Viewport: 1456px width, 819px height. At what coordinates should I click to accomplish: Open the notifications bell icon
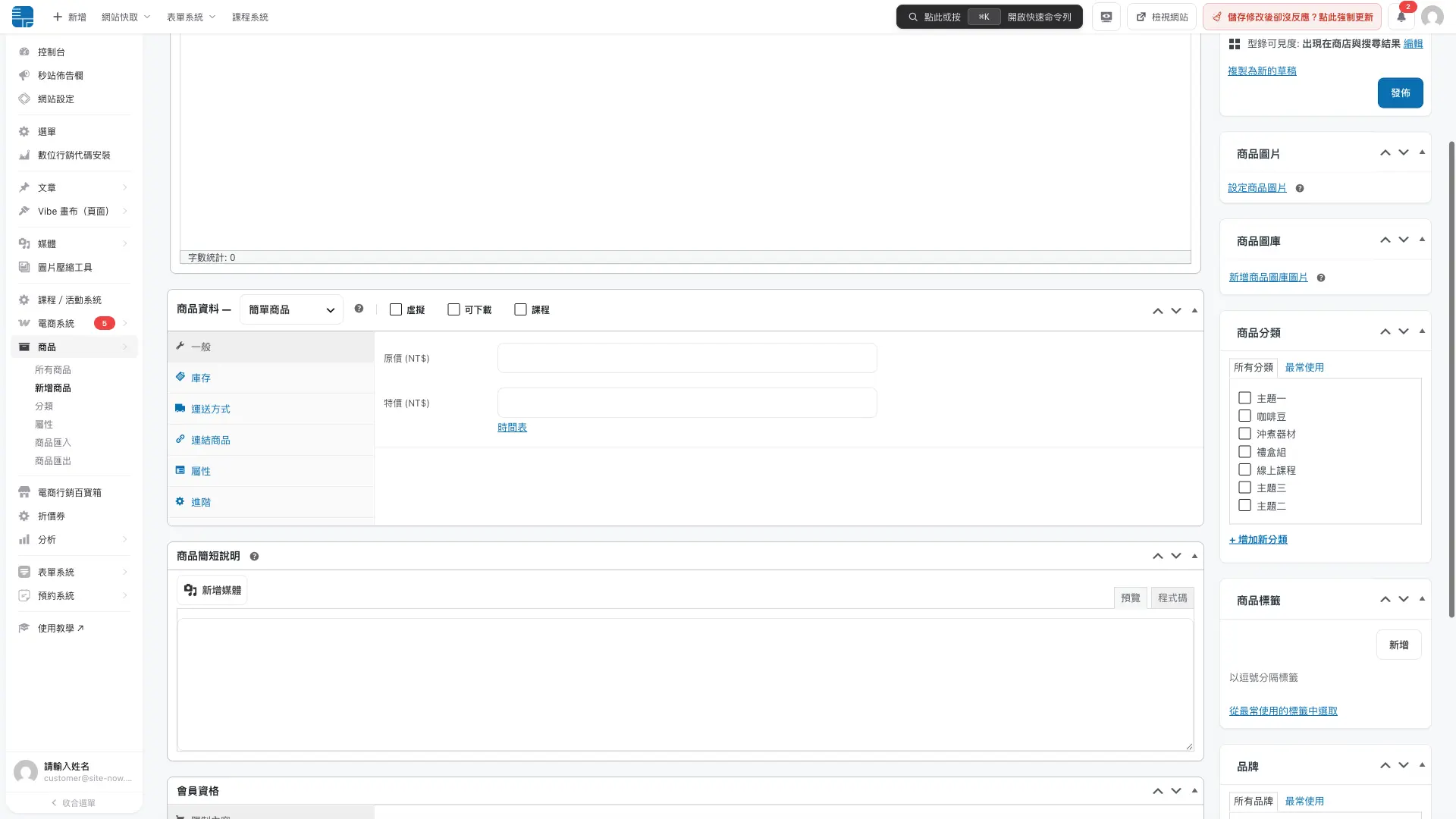(1401, 17)
